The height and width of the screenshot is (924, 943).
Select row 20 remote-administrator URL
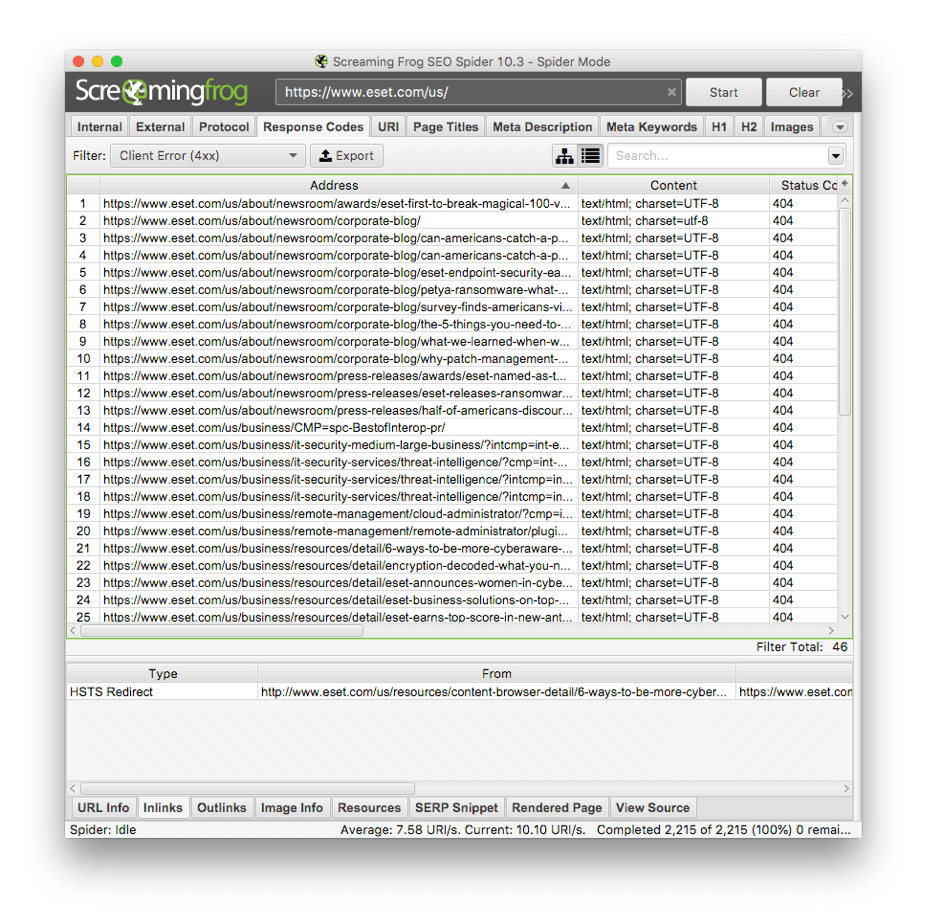click(337, 531)
